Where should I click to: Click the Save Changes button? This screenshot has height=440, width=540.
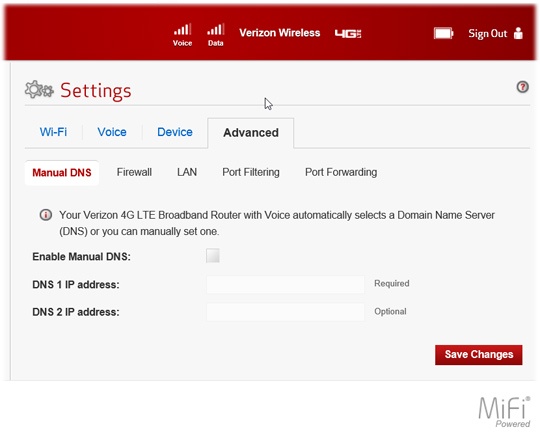pos(478,355)
